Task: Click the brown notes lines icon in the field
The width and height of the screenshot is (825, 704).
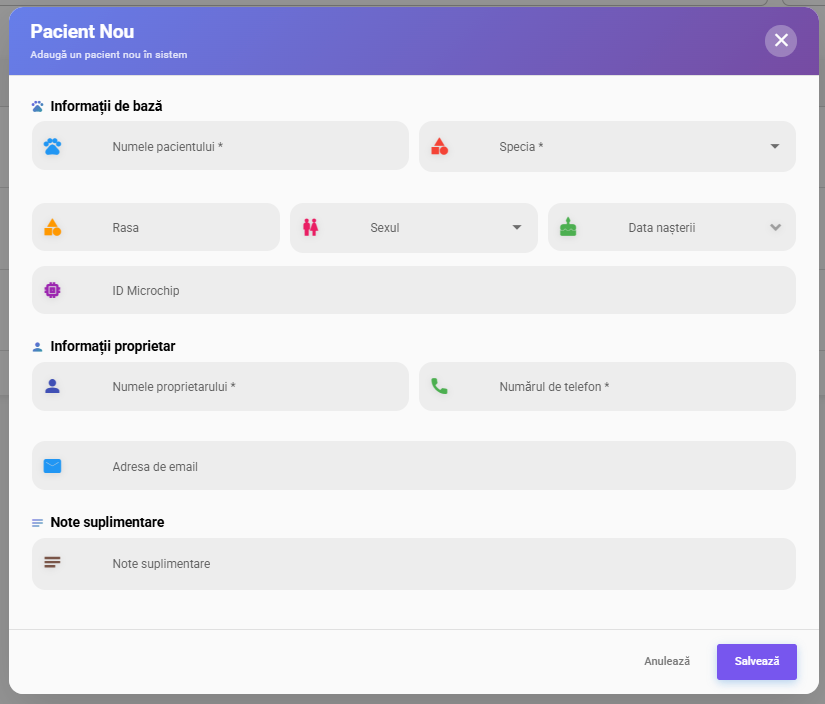Action: [x=52, y=562]
